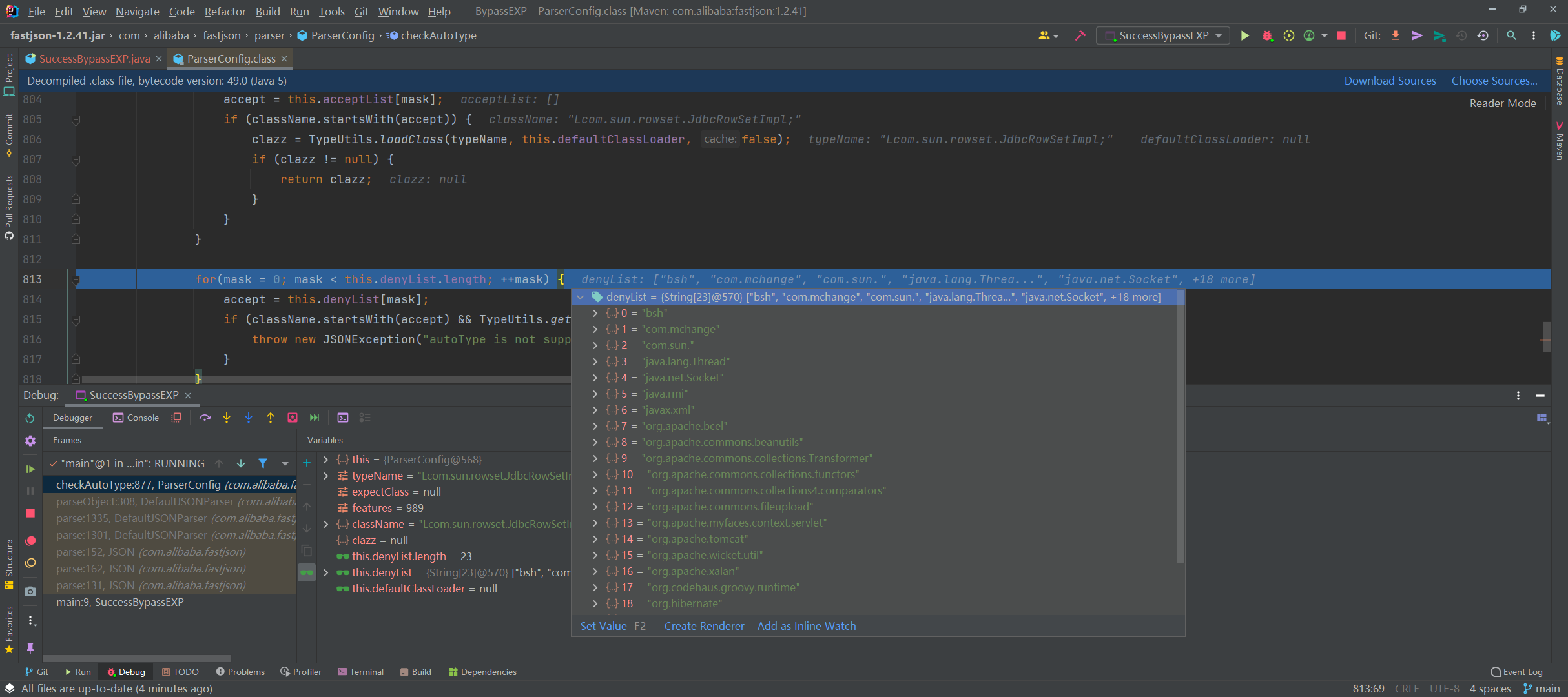Open the Refactor menu

point(224,11)
